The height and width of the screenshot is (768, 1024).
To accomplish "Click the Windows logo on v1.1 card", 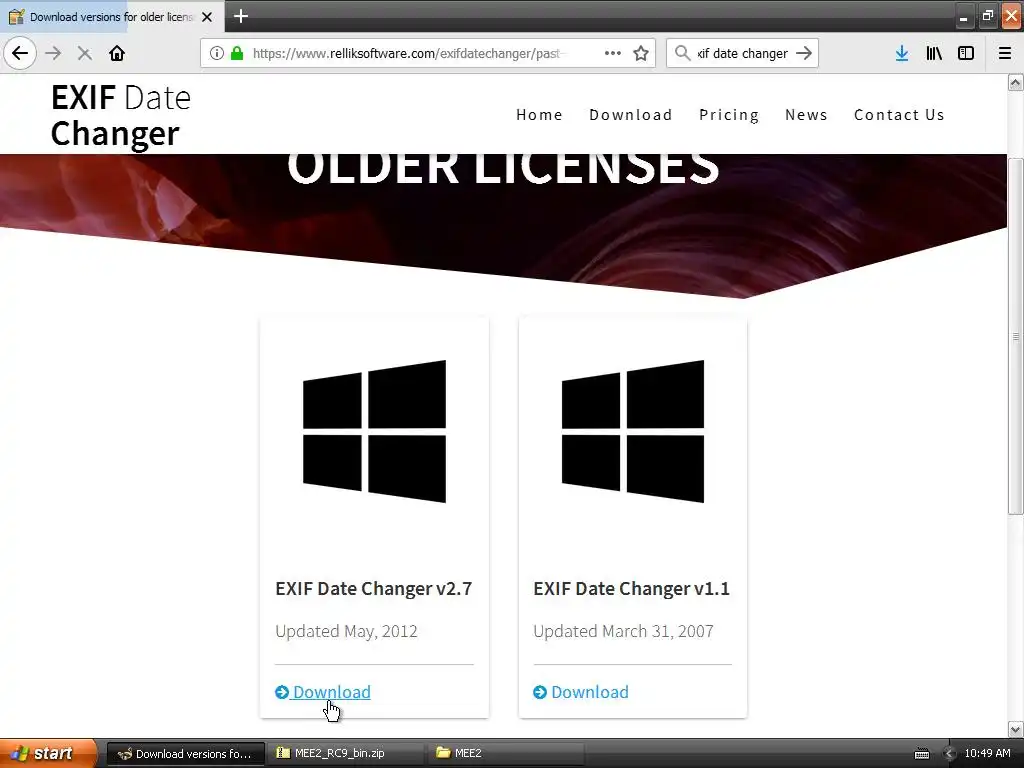I will click(x=633, y=432).
